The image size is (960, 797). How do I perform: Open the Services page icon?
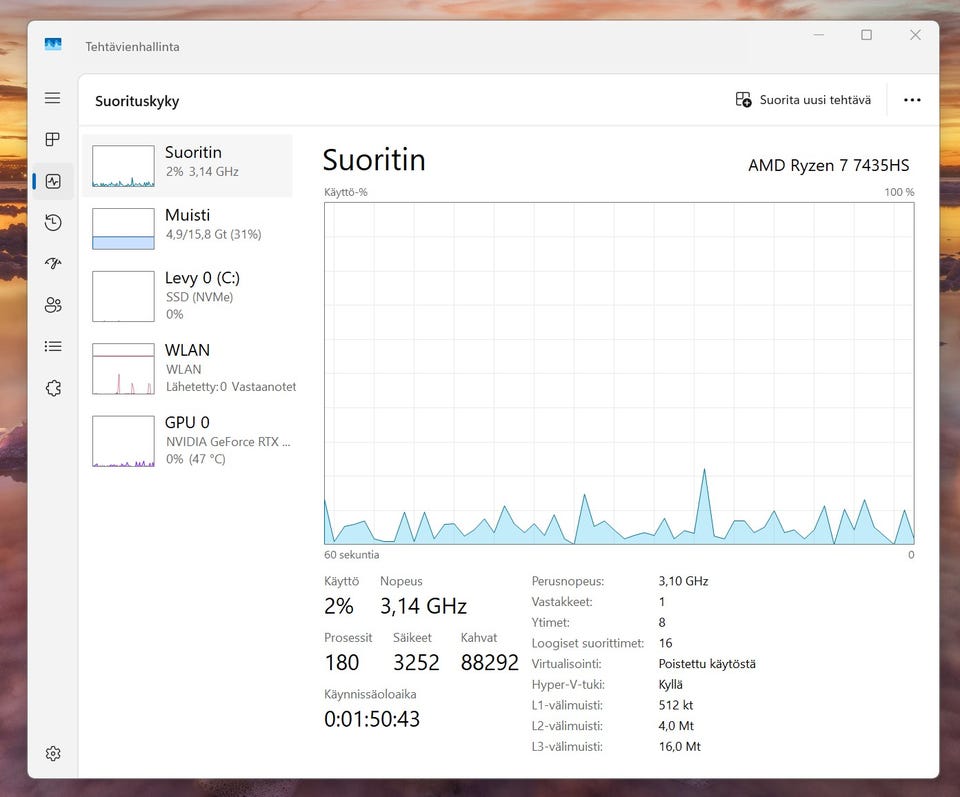[53, 388]
